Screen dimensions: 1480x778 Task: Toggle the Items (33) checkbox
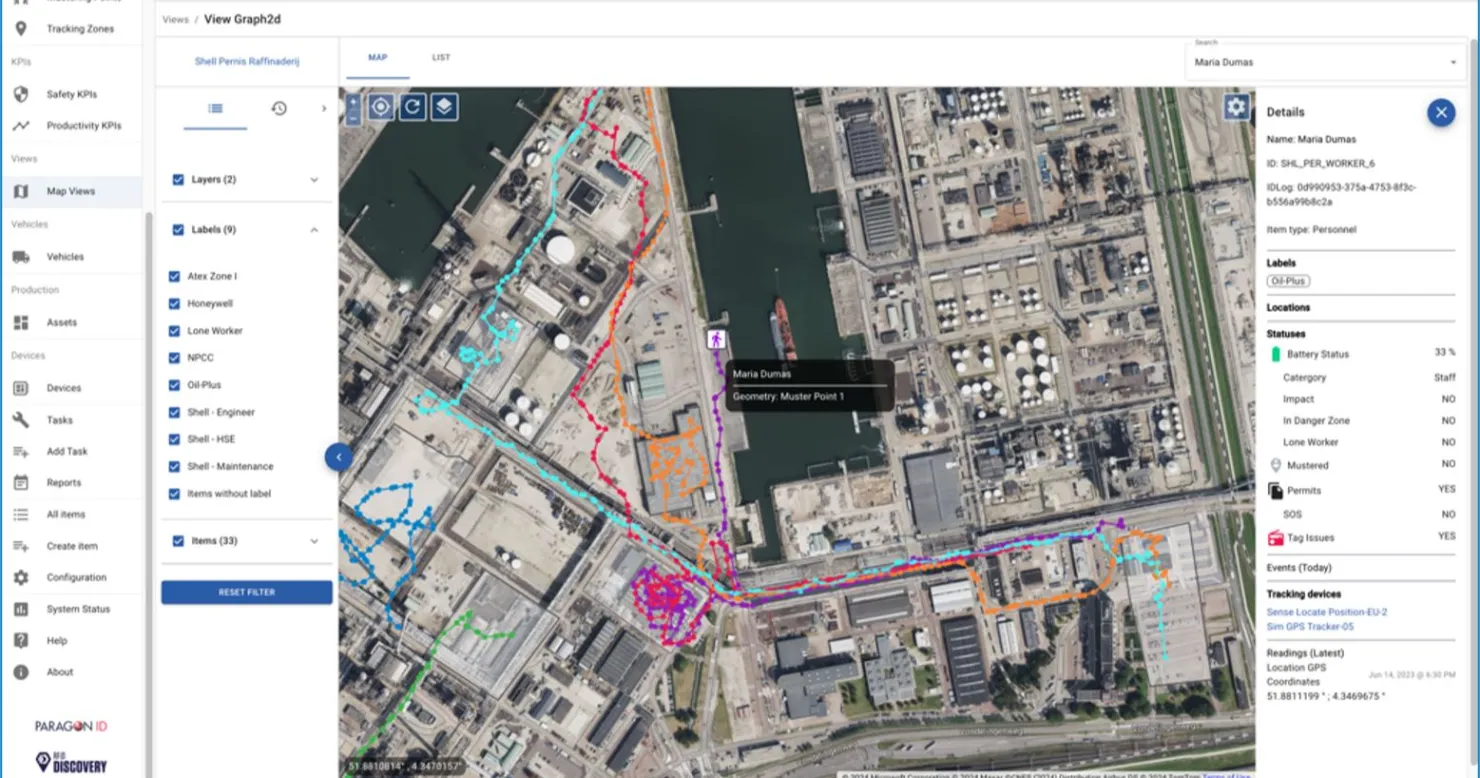(x=178, y=541)
